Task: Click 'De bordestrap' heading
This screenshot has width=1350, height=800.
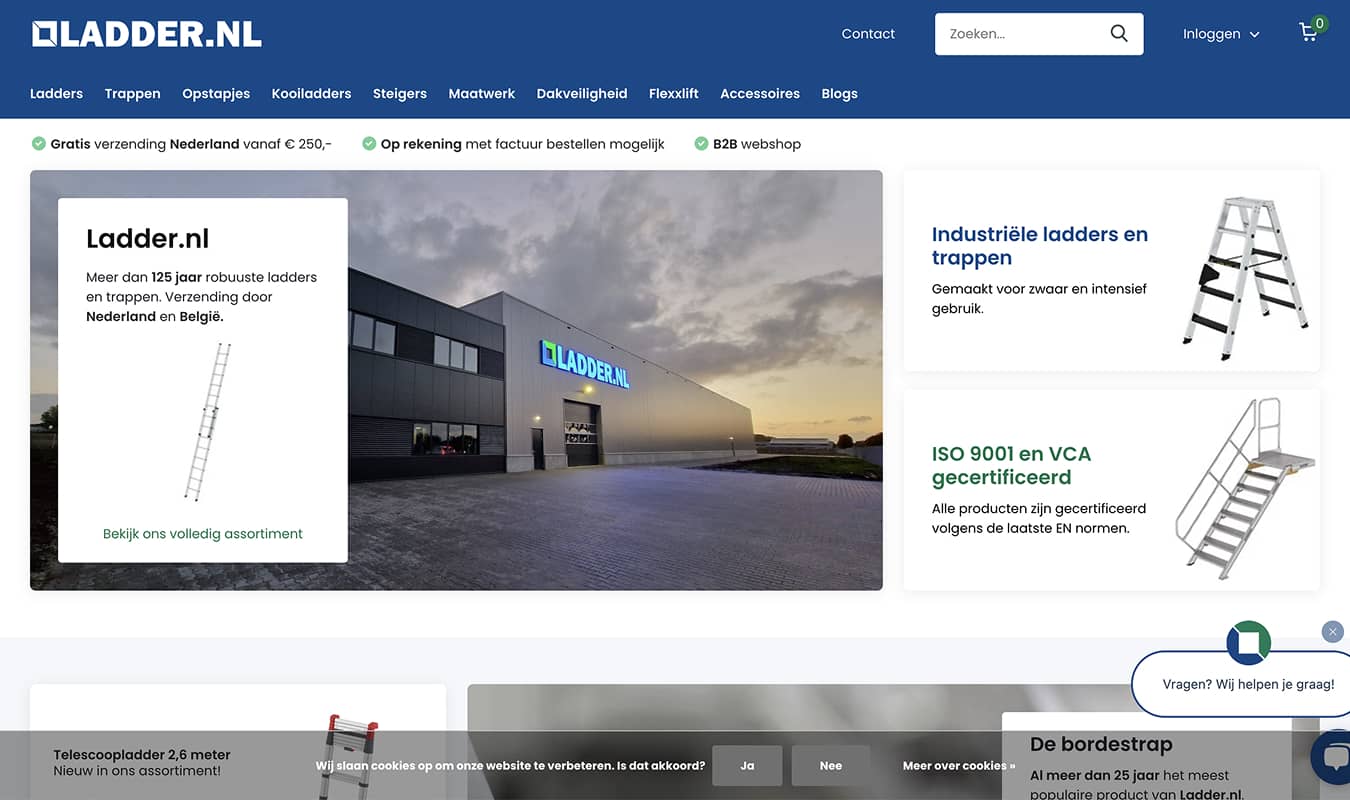Action: [1101, 745]
